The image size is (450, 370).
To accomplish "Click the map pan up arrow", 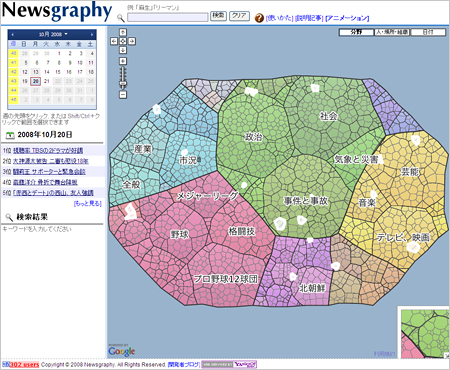I will pos(123,32).
